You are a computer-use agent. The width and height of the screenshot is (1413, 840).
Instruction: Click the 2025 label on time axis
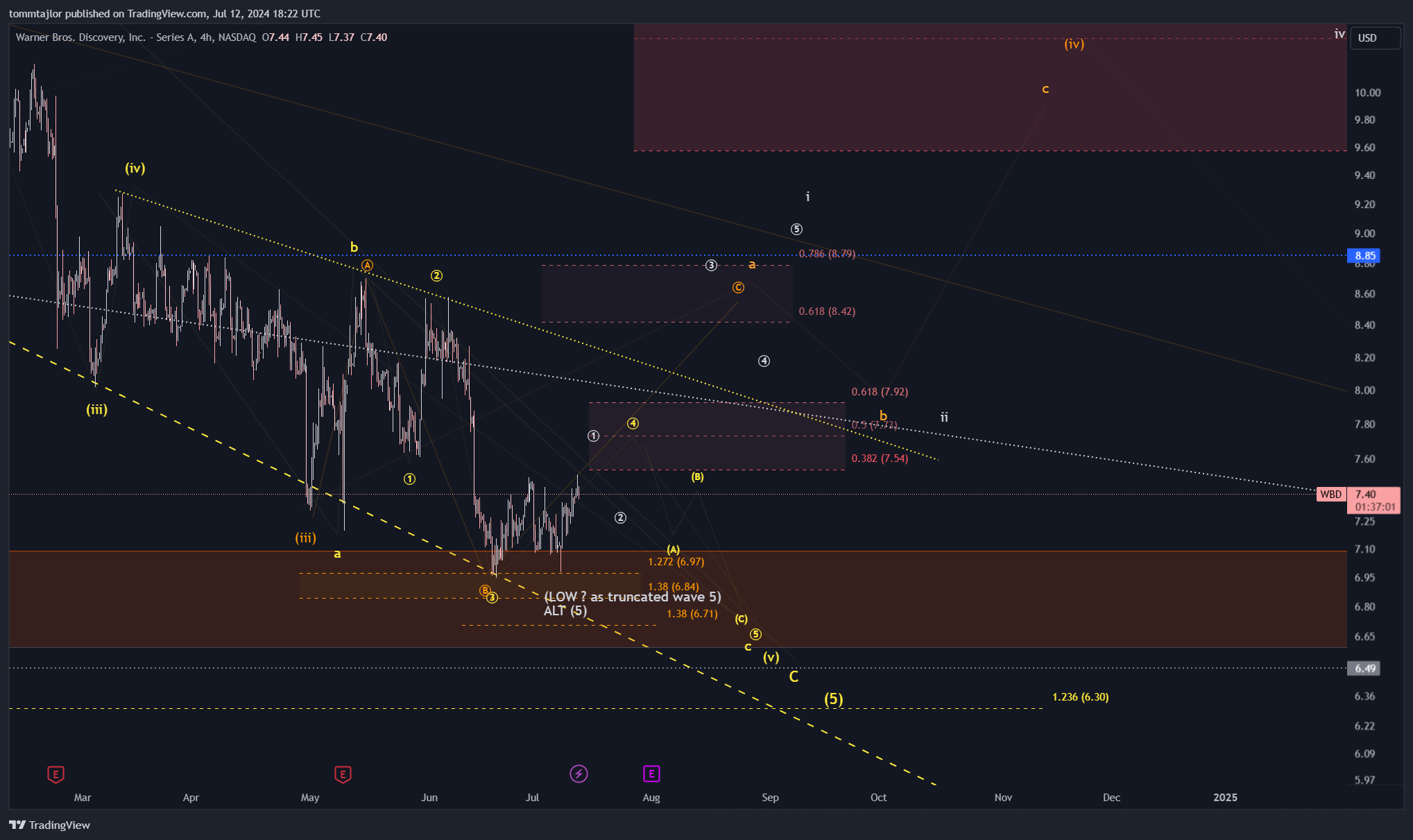click(x=1225, y=798)
